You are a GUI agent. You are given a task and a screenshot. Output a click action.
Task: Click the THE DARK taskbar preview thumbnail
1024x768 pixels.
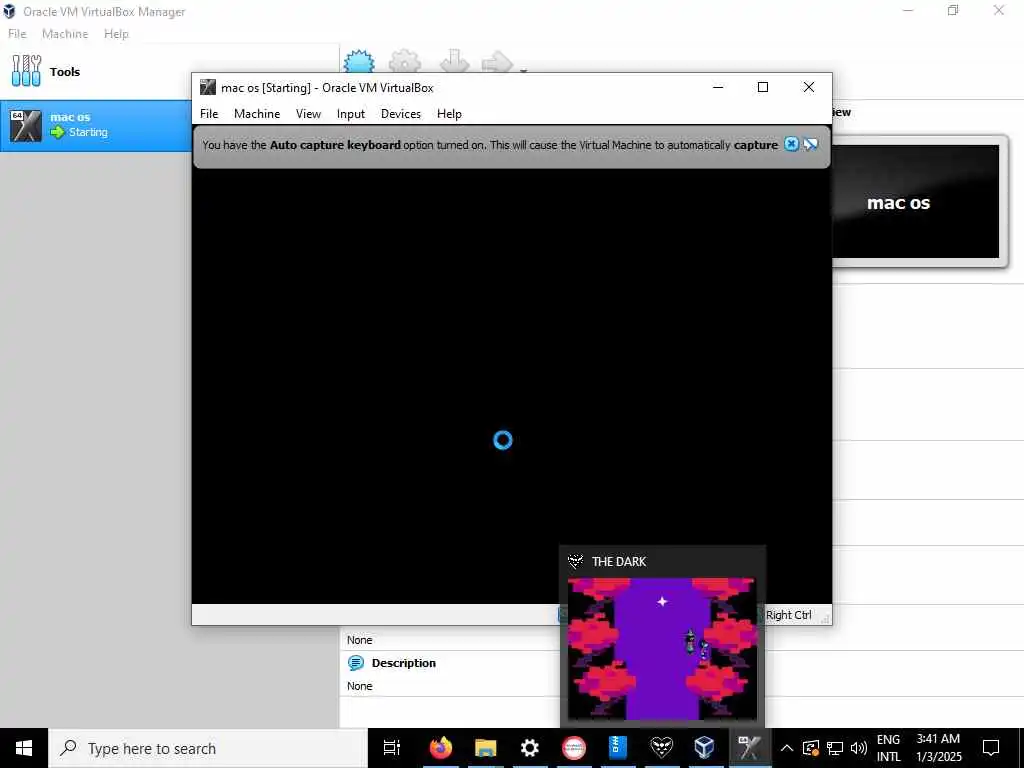[662, 648]
